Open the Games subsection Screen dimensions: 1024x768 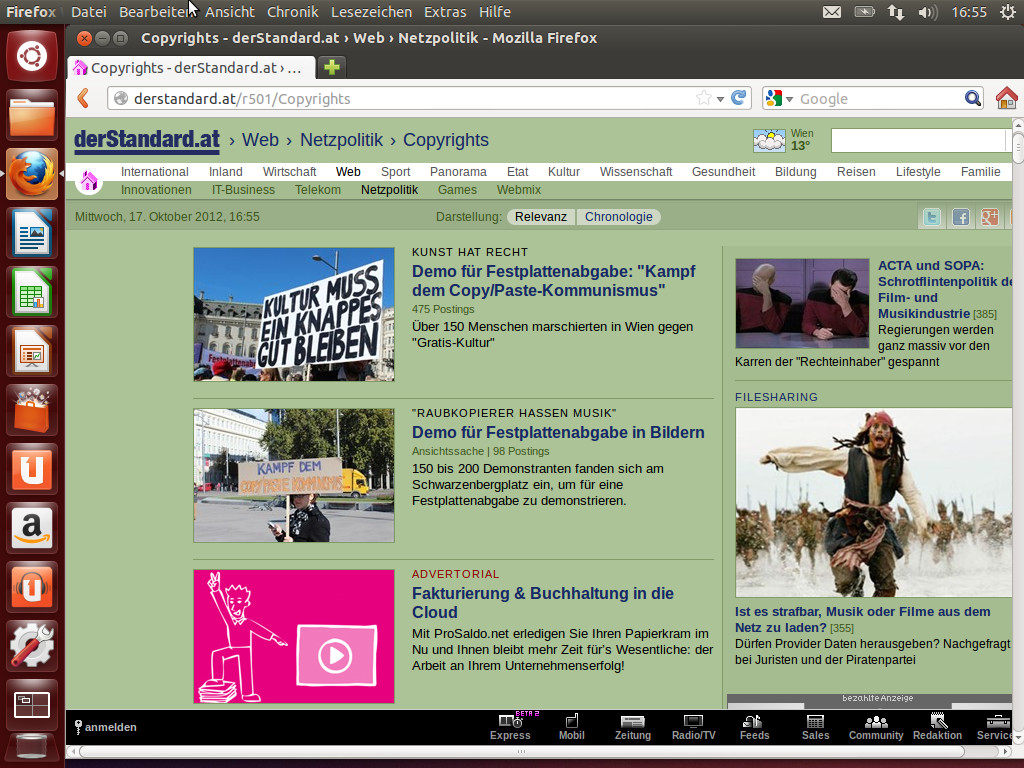(457, 190)
